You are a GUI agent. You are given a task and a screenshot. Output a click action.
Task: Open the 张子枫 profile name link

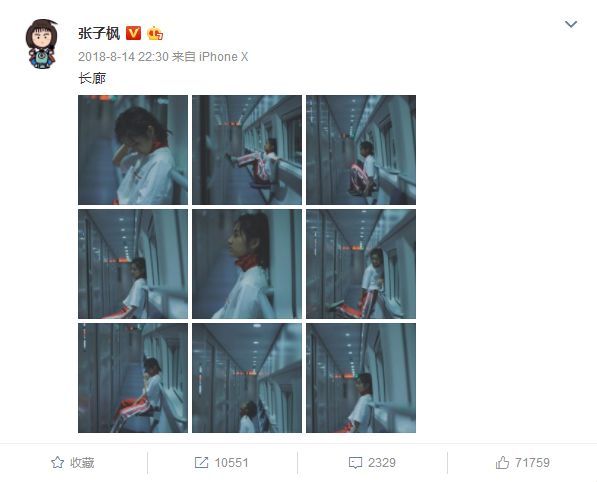pos(99,34)
